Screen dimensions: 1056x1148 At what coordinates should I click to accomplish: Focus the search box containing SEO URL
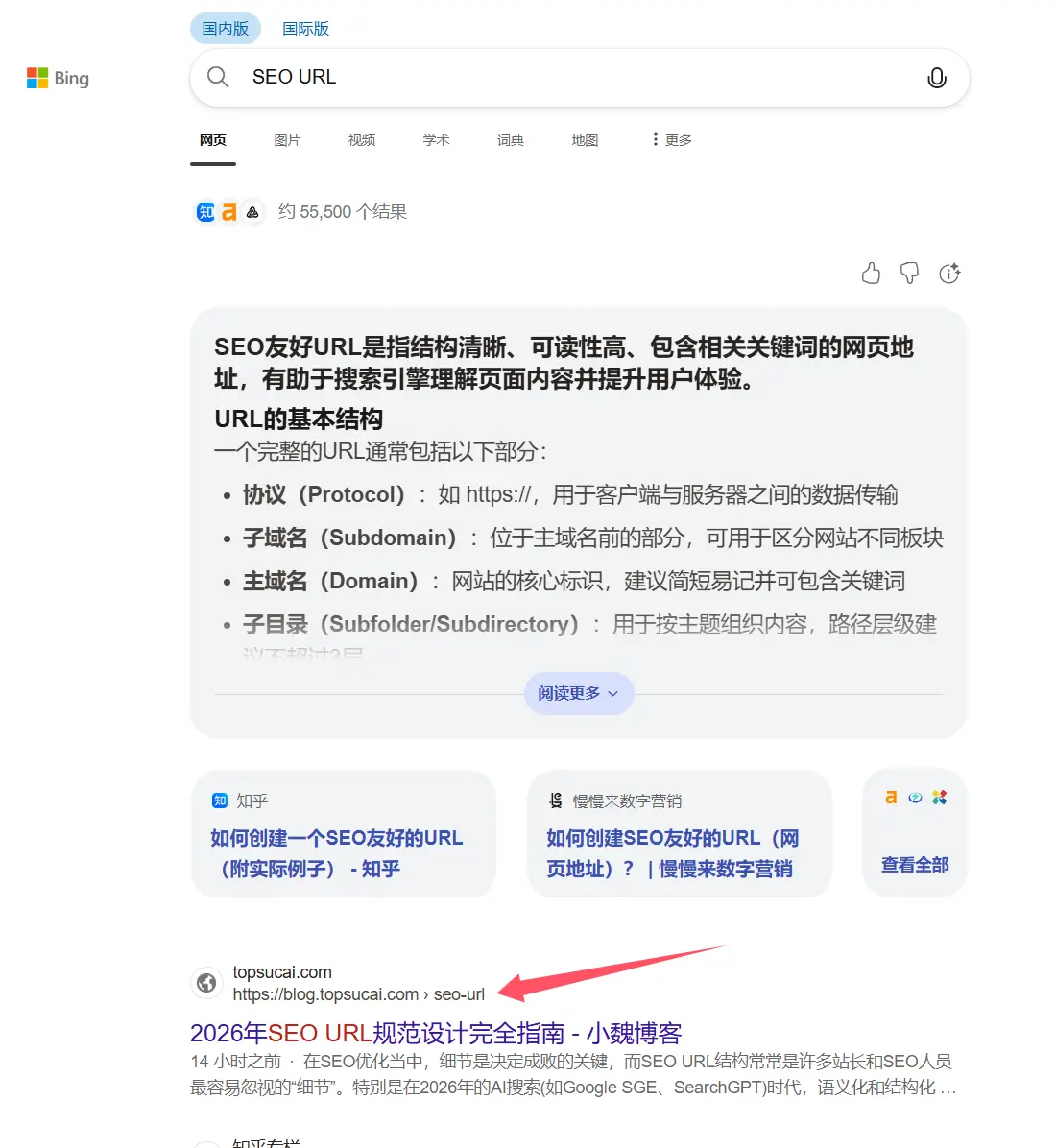click(579, 77)
